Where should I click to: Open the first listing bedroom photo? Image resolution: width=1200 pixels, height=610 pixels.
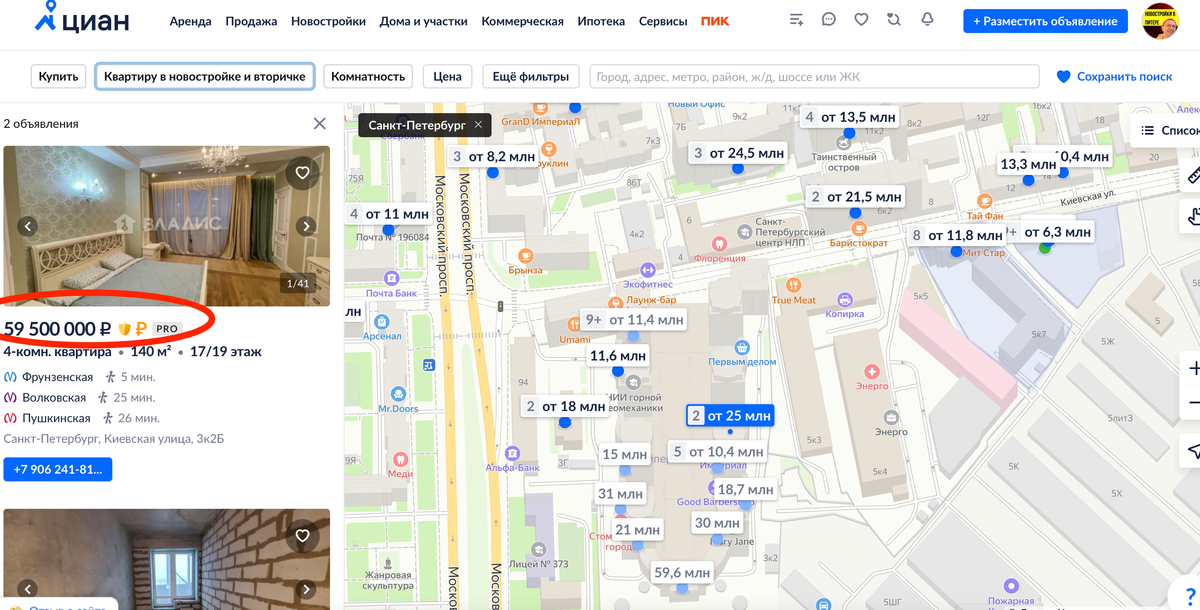[x=167, y=226]
